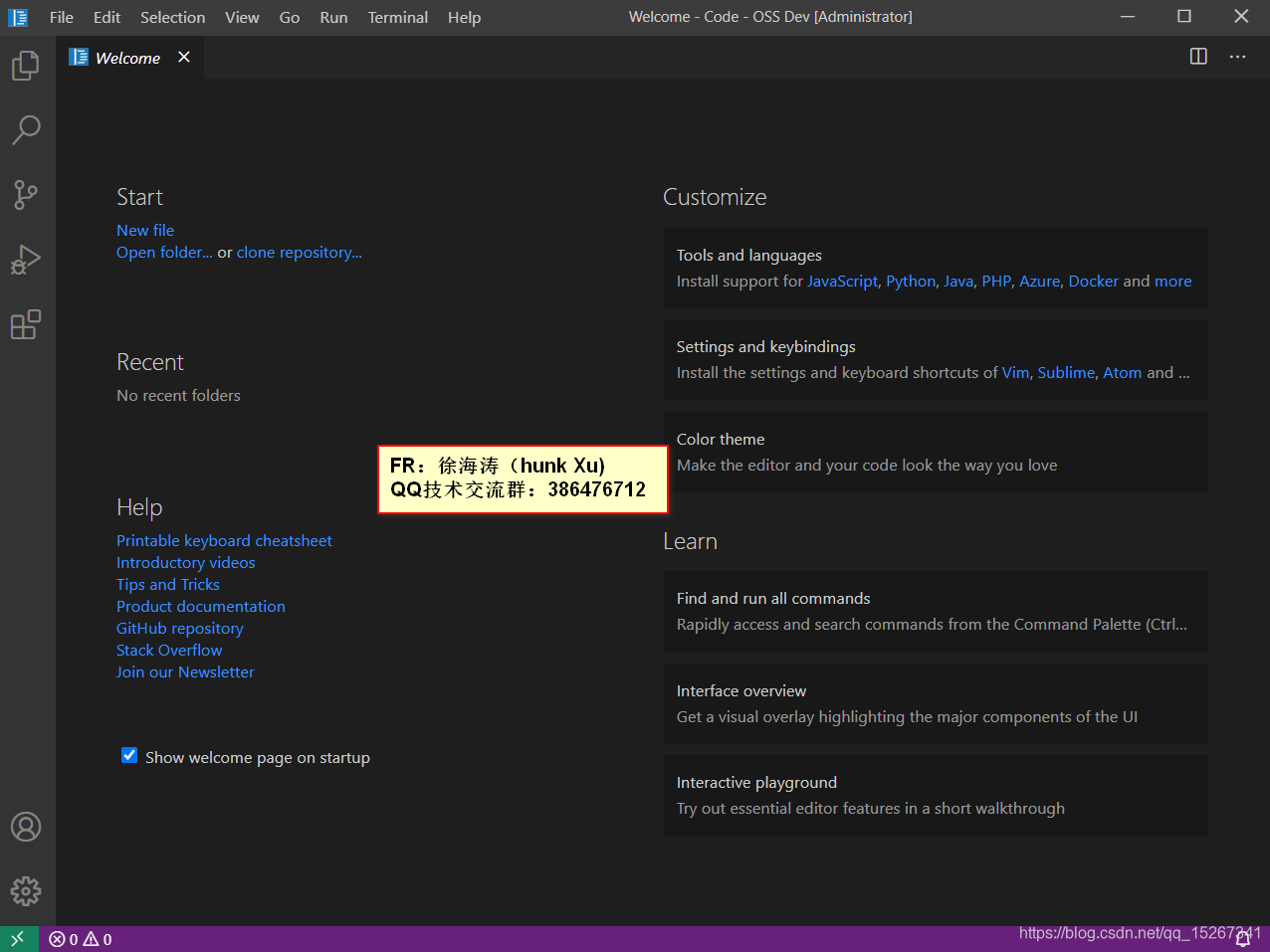Install Docker support link
1270x952 pixels.
[x=1094, y=281]
